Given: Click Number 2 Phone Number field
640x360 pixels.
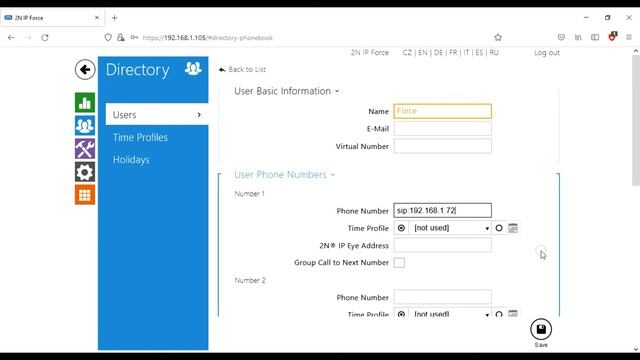Looking at the screenshot, I should point(442,297).
